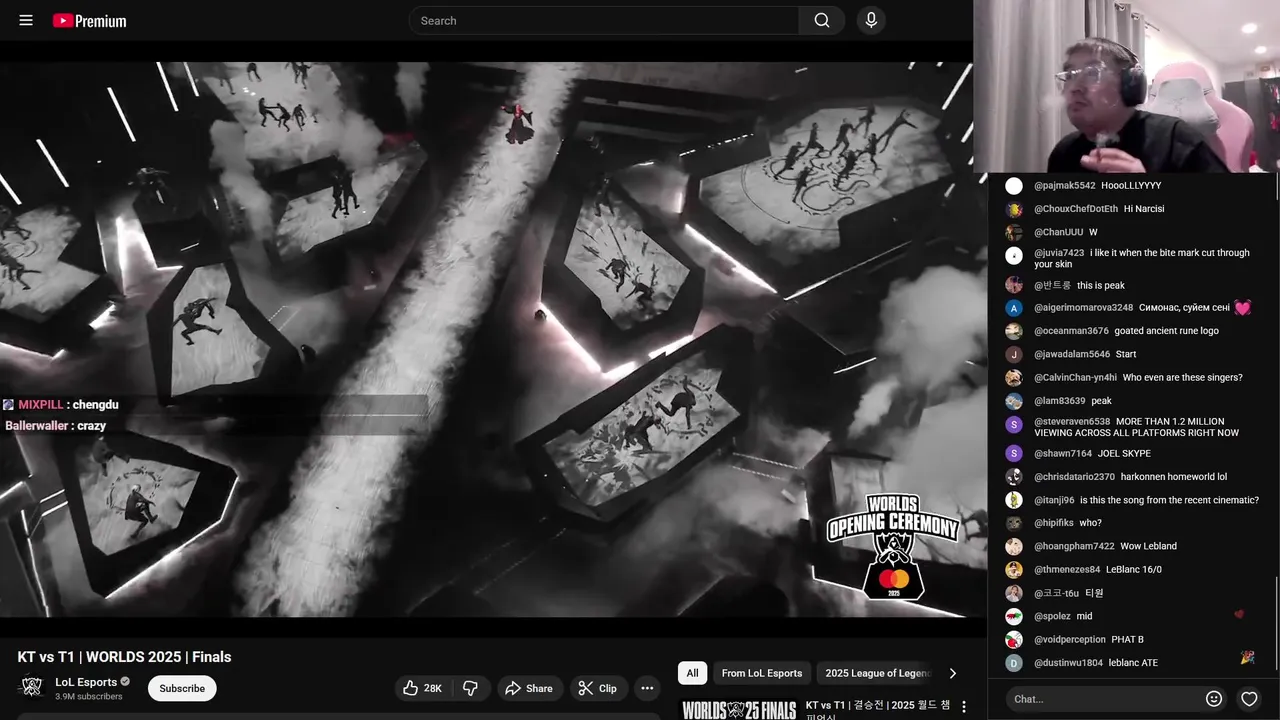
Task: Click 'leblanc ATE' chat message
Action: click(x=1133, y=663)
